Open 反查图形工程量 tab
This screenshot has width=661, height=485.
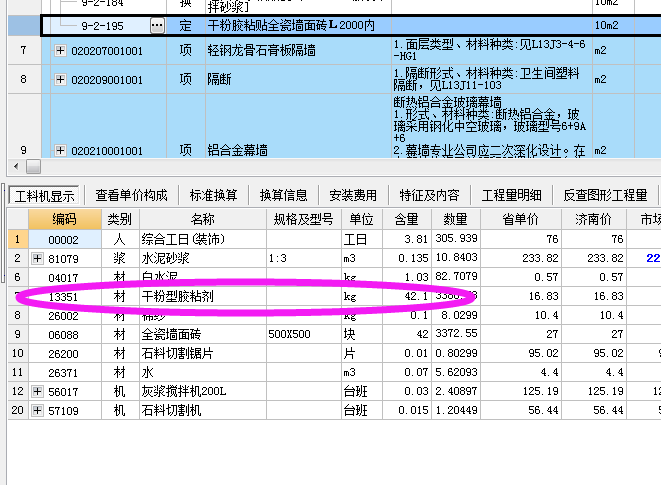click(x=605, y=195)
